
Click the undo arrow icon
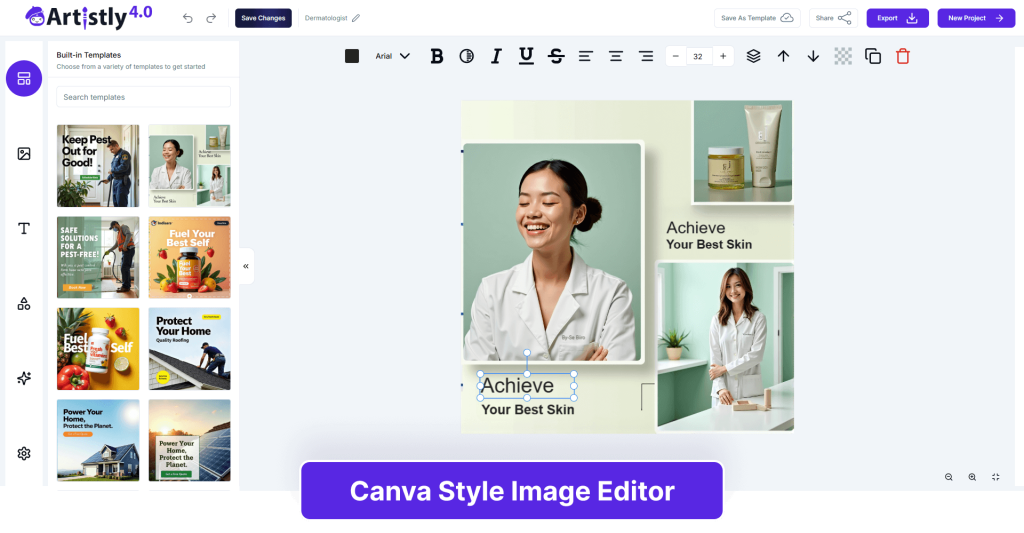pos(188,18)
